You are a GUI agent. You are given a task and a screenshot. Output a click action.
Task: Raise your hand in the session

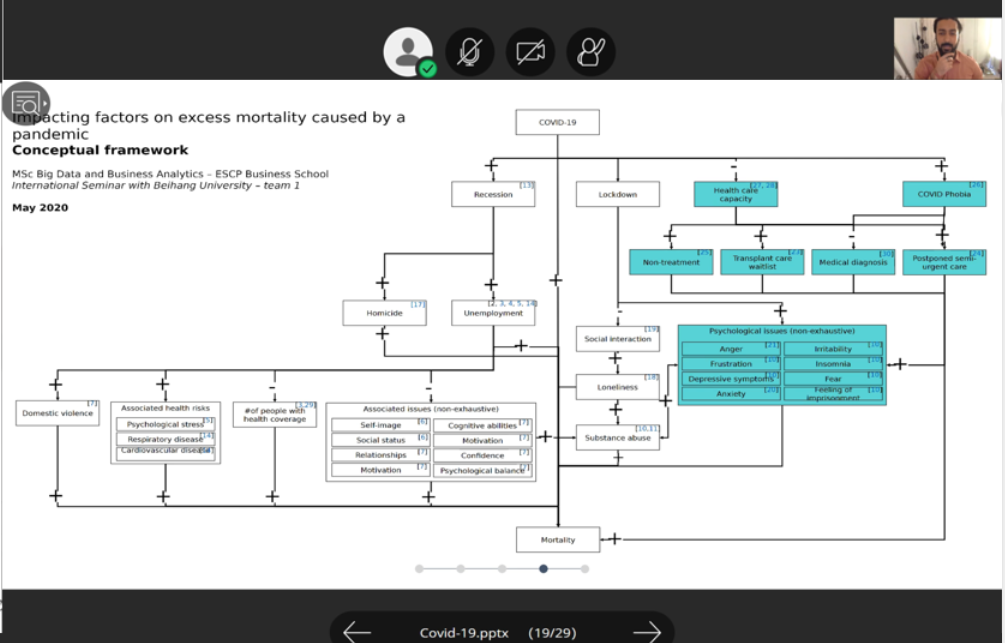pyautogui.click(x=591, y=51)
